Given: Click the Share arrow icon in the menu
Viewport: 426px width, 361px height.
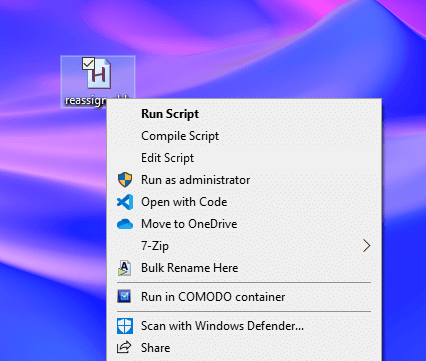Looking at the screenshot, I should click(x=124, y=348).
